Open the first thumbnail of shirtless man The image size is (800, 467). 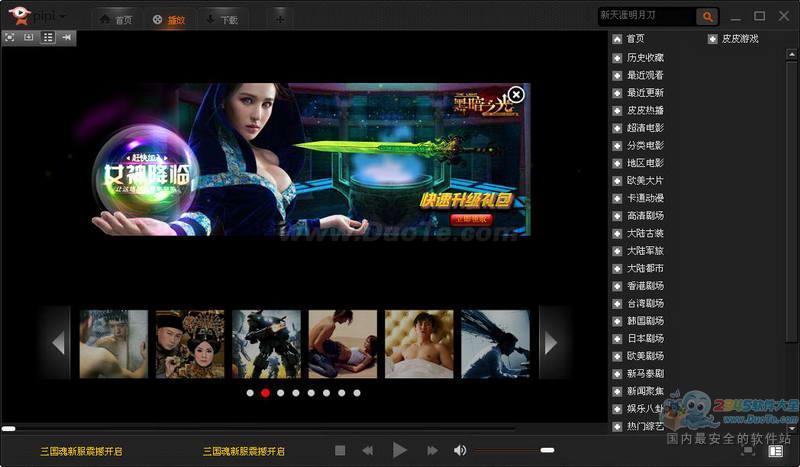(x=114, y=344)
